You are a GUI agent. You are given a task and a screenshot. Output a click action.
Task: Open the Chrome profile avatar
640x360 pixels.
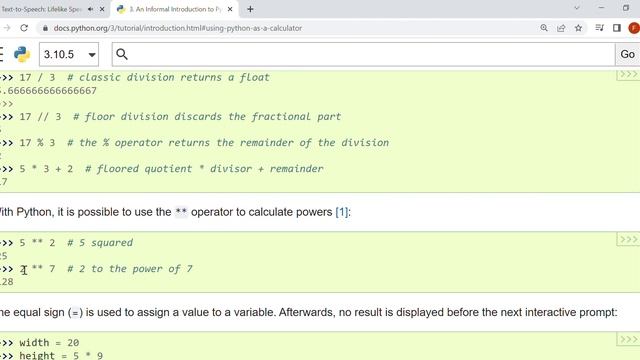[x=634, y=28]
